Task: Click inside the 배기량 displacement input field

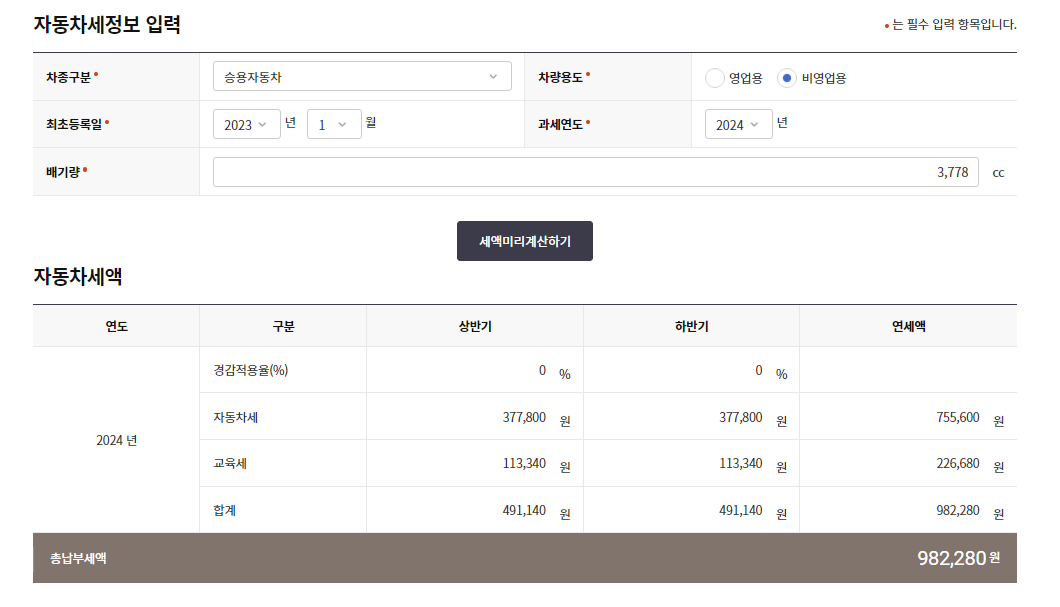Action: click(595, 172)
